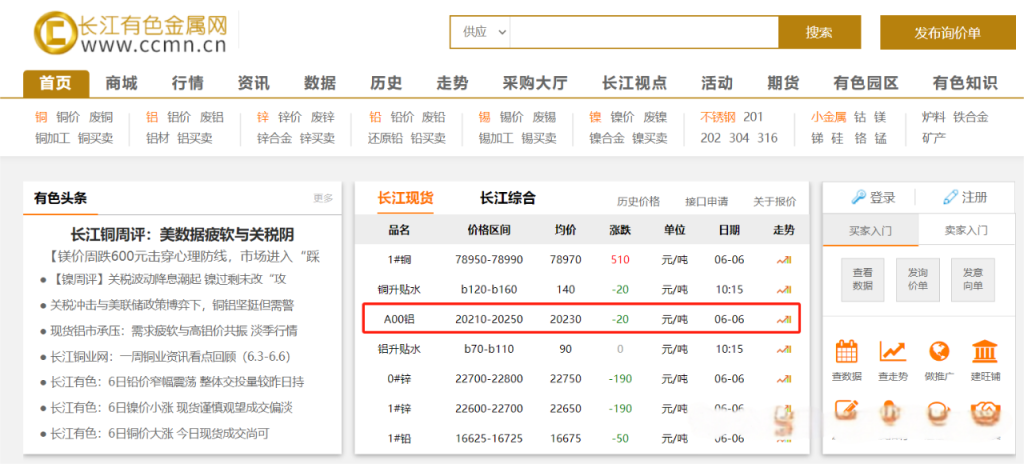Click the 发询价单 button
This screenshot has height=464, width=1024.
918,280
